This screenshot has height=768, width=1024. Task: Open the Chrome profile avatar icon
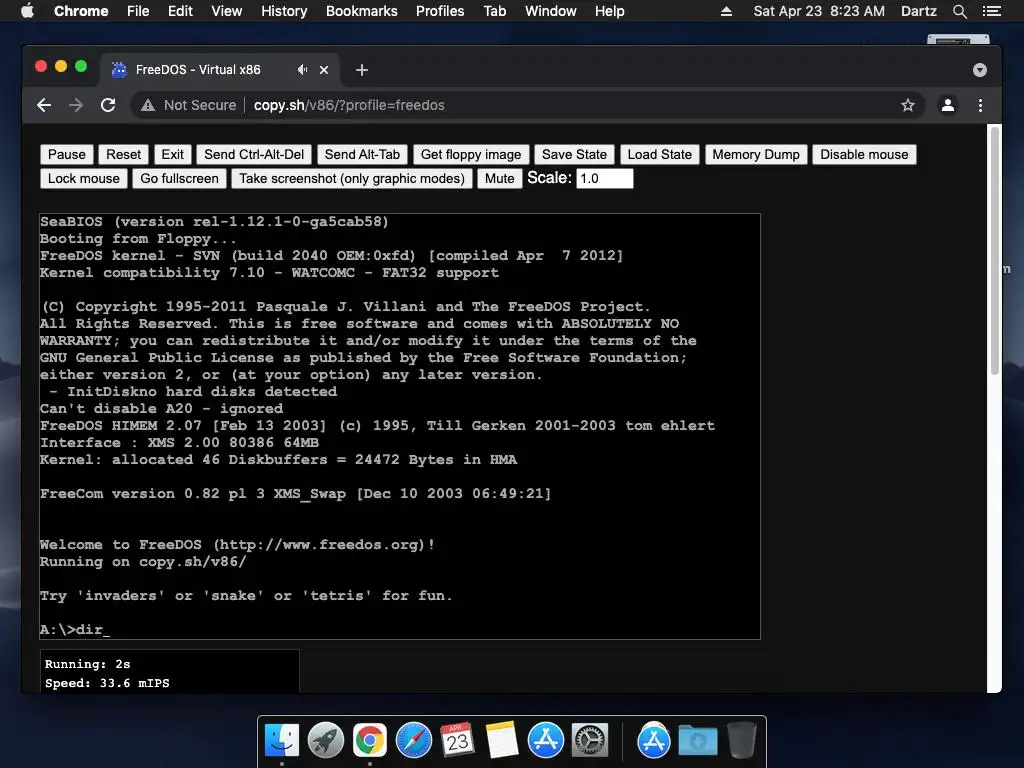(x=948, y=105)
